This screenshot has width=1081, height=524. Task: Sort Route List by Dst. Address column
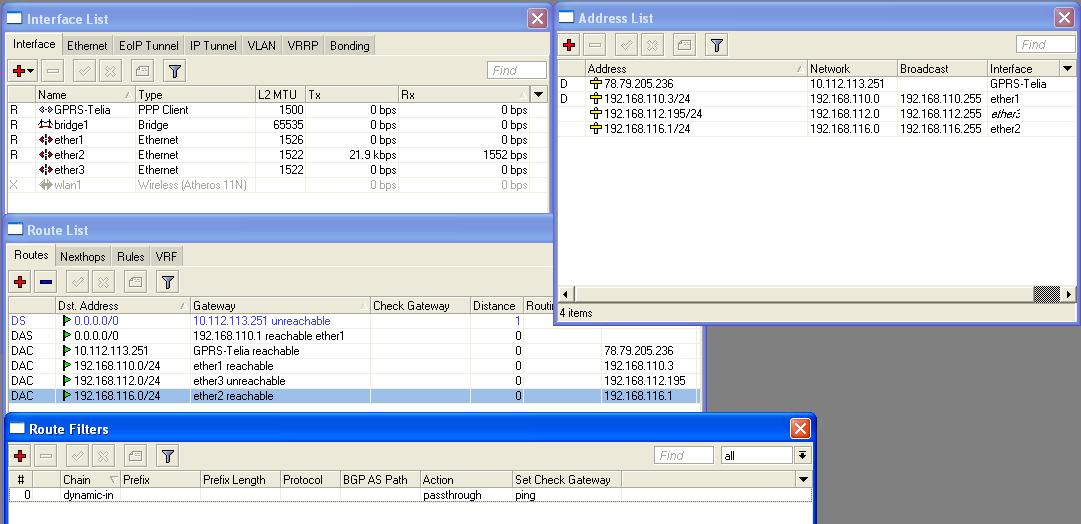pyautogui.click(x=123, y=305)
